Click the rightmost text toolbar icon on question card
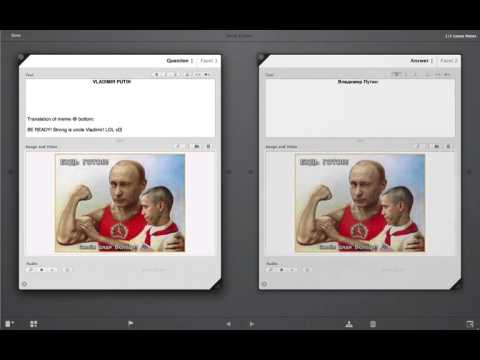 pyautogui.click(x=207, y=74)
